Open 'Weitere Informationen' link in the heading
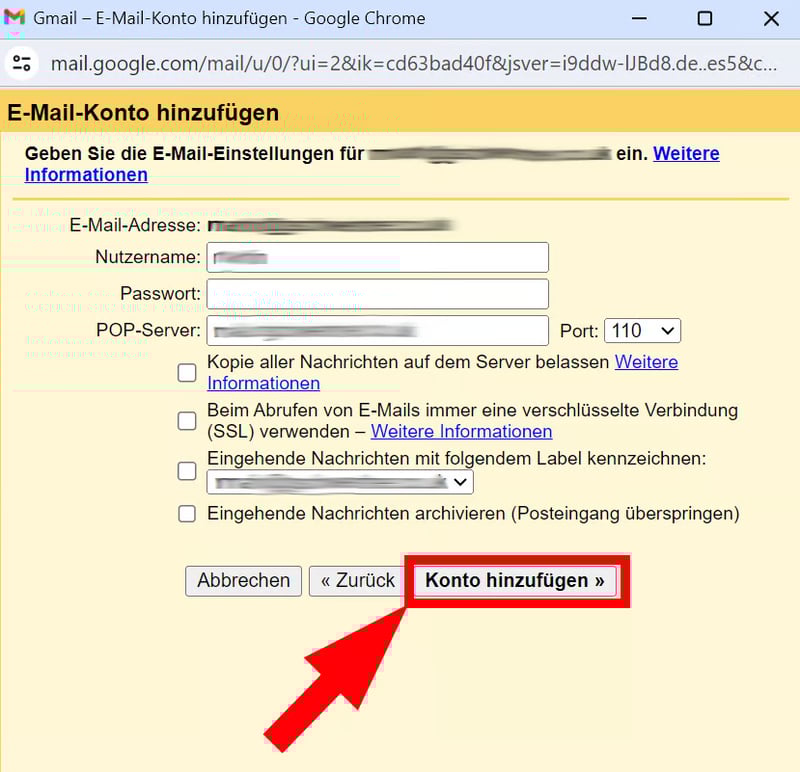 click(x=686, y=154)
